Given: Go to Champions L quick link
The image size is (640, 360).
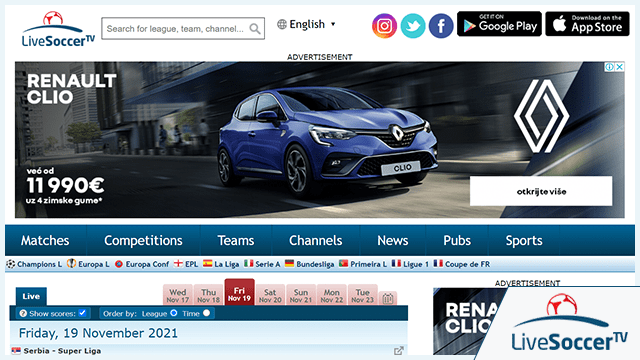Looking at the screenshot, I should pos(34,264).
